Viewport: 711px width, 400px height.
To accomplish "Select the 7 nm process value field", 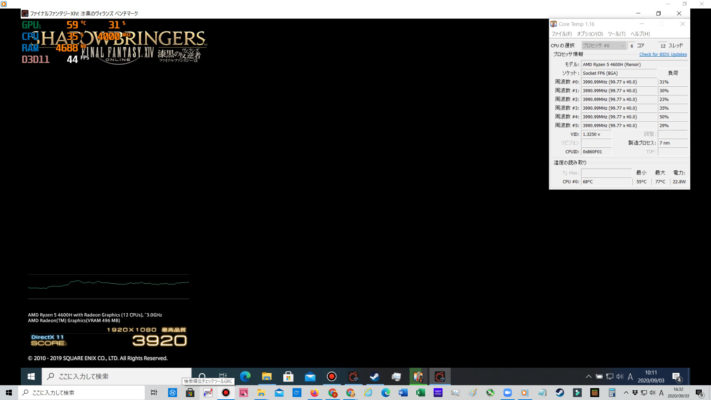I will (672, 143).
